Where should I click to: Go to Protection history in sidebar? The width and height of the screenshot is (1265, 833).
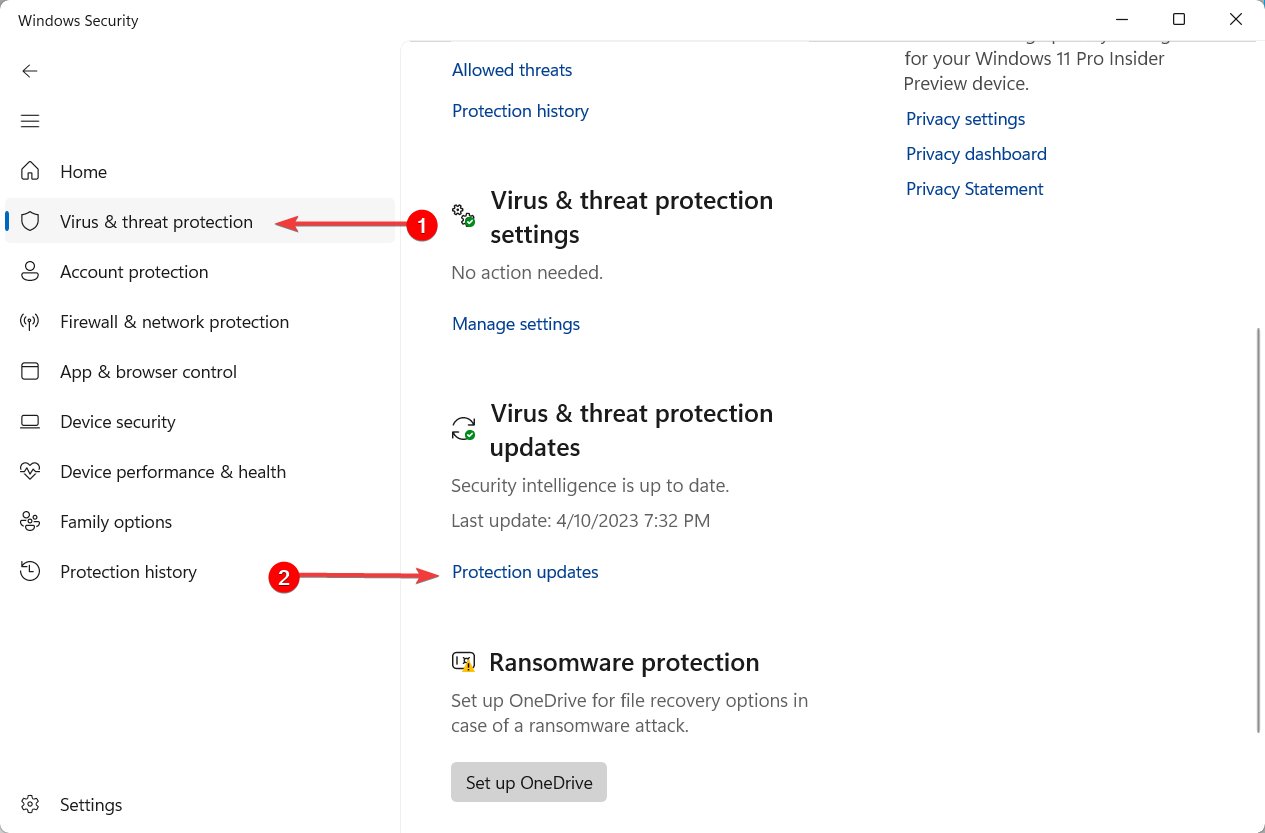point(128,572)
